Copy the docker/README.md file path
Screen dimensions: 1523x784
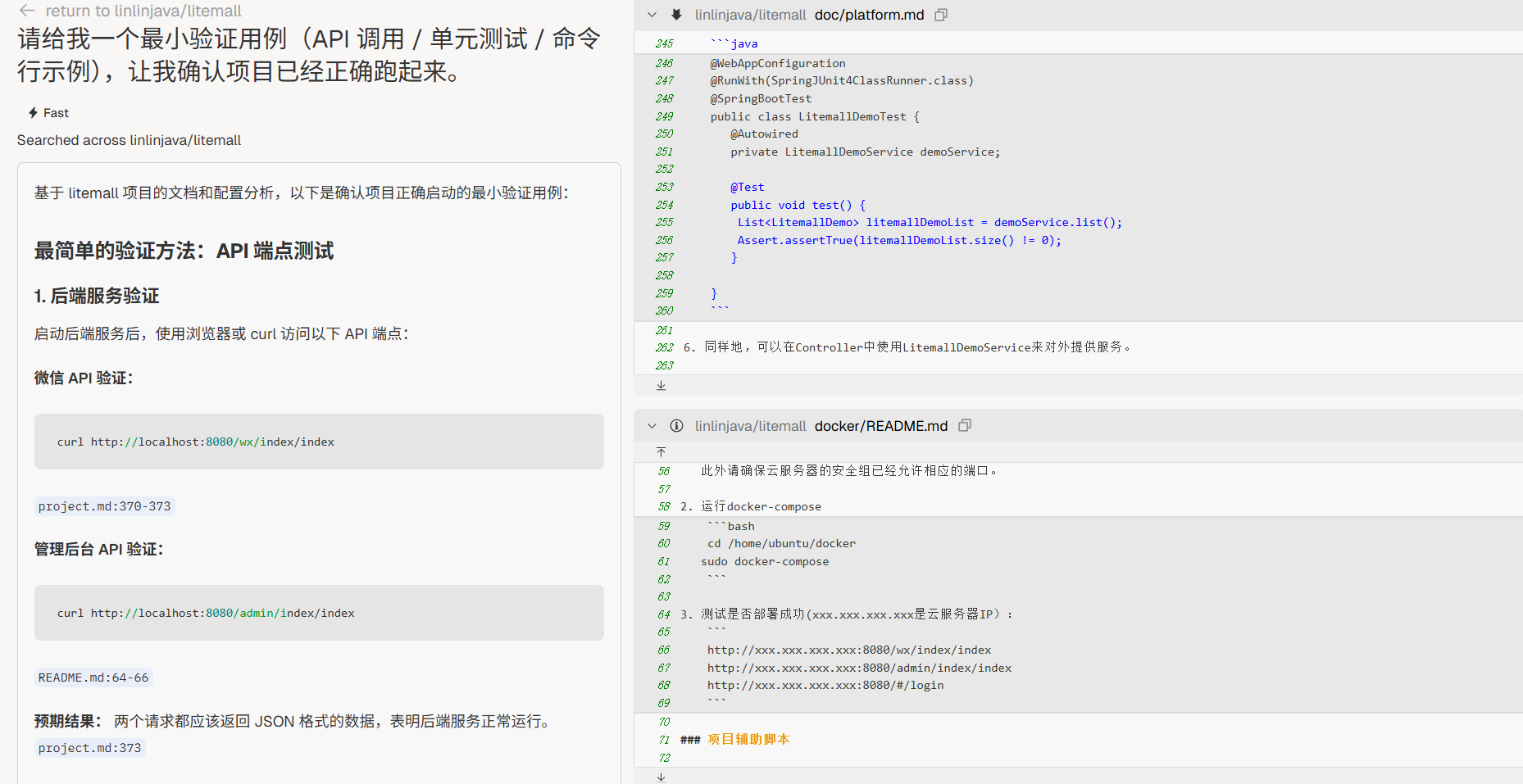965,426
